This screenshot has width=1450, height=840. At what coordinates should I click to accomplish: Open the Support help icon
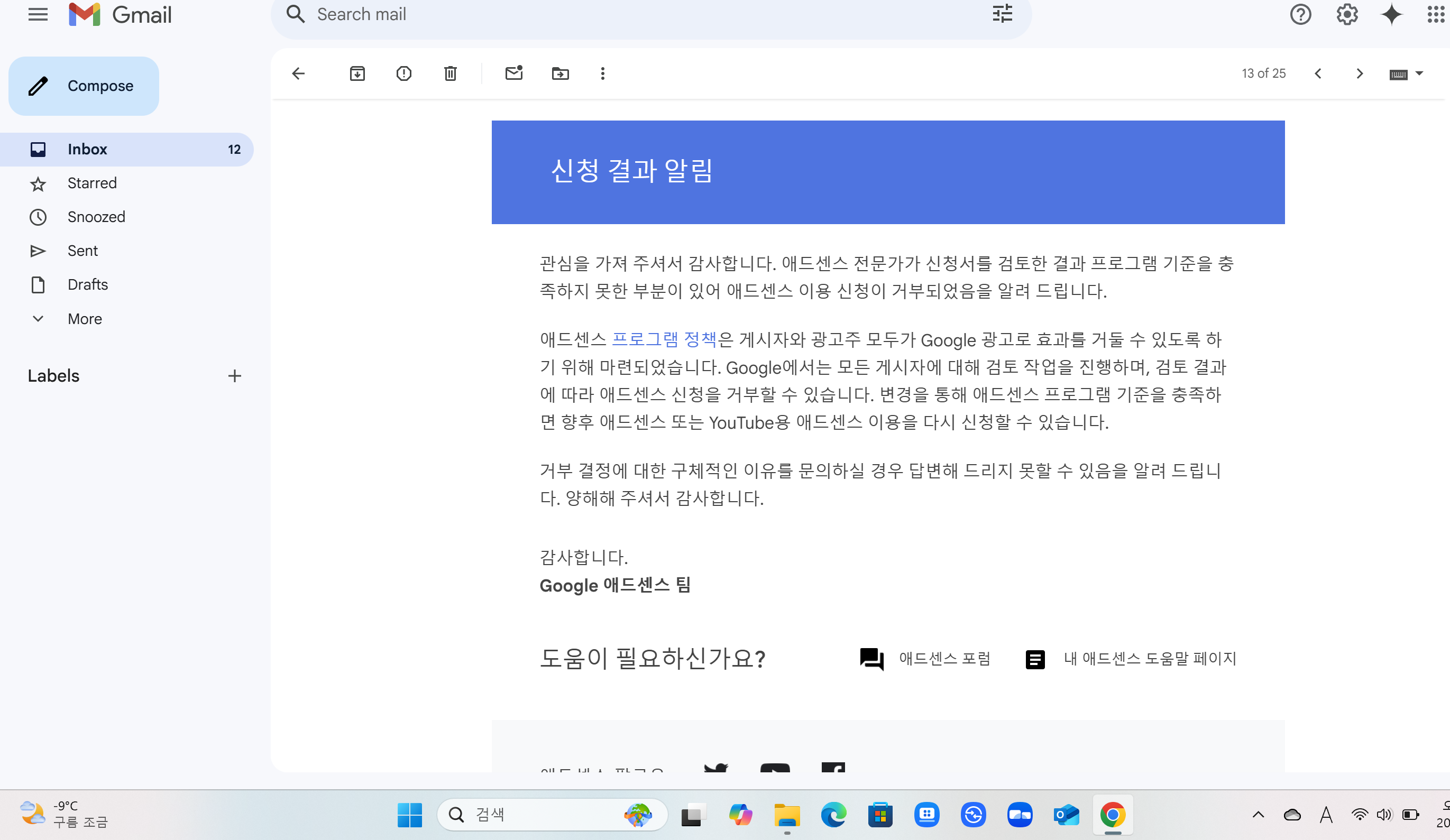1300,14
